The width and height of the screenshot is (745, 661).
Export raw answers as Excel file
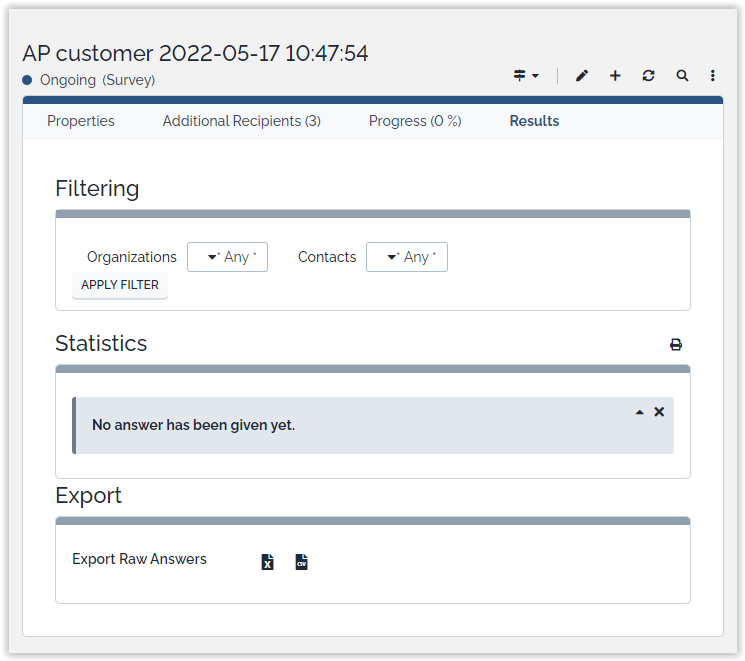tap(267, 562)
